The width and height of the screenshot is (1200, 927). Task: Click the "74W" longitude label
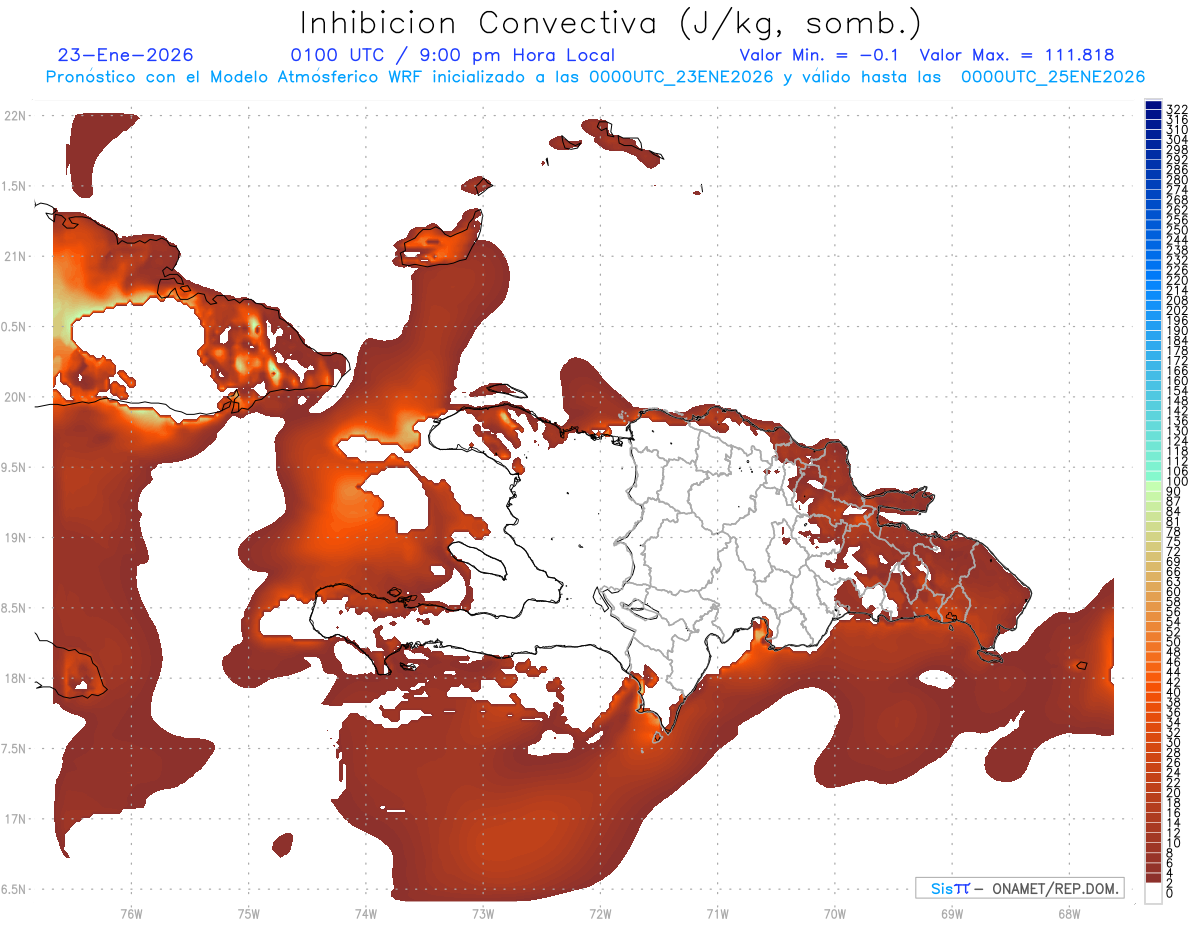tap(366, 913)
